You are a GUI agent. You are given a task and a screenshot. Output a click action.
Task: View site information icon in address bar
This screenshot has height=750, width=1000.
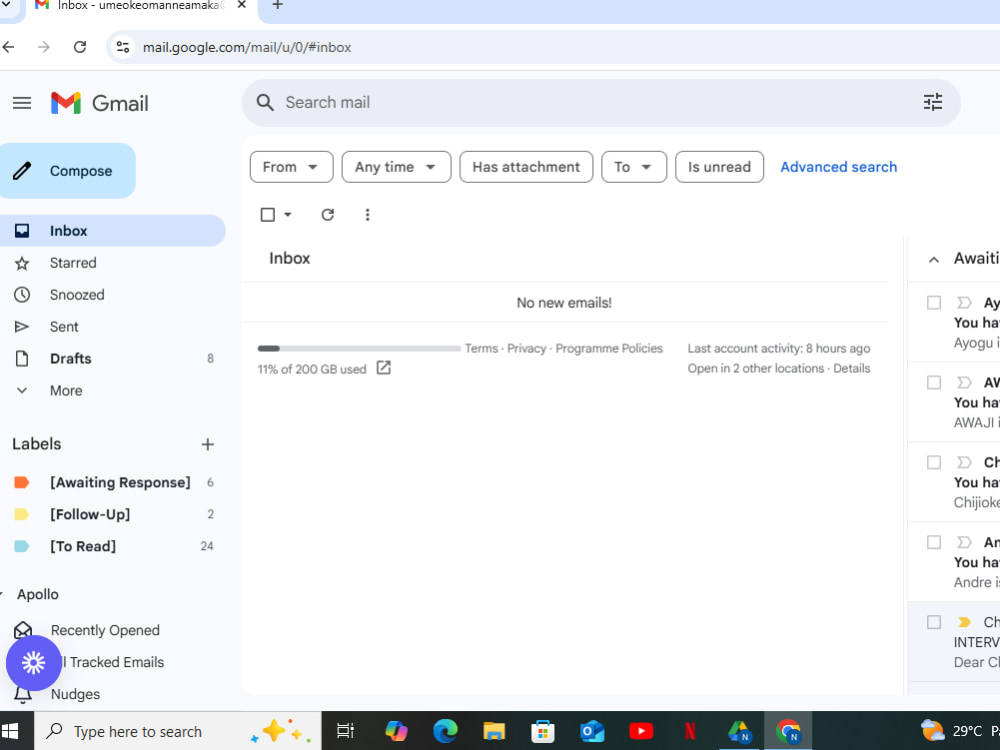(x=122, y=47)
